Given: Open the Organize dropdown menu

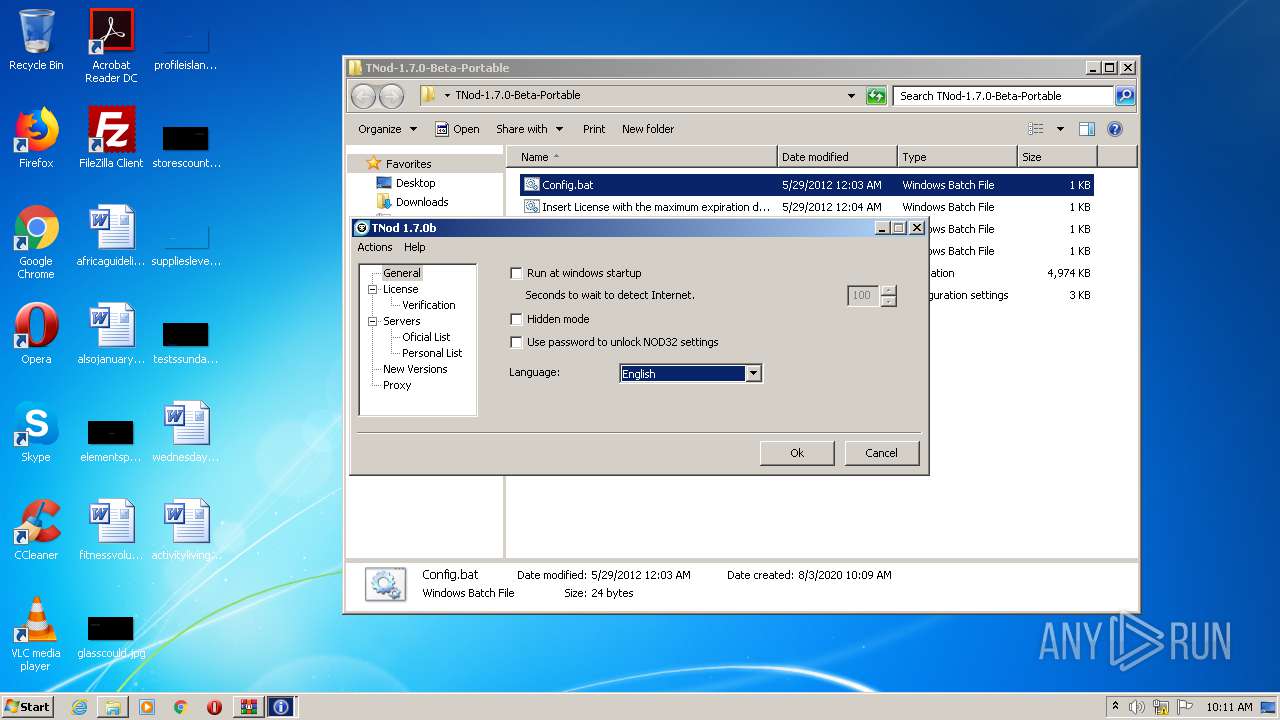Looking at the screenshot, I should pos(387,129).
